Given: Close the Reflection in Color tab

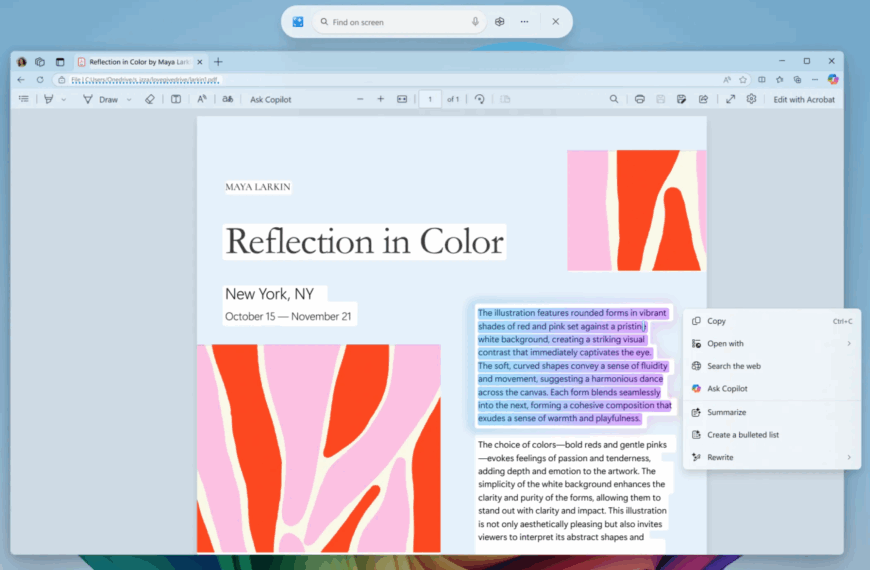Looking at the screenshot, I should pyautogui.click(x=200, y=62).
